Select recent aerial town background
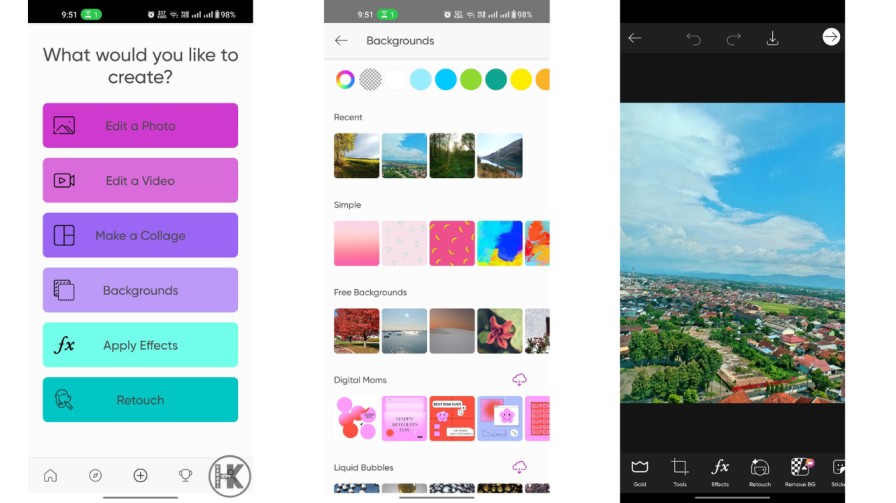This screenshot has width=896, height=503. pyautogui.click(x=404, y=155)
